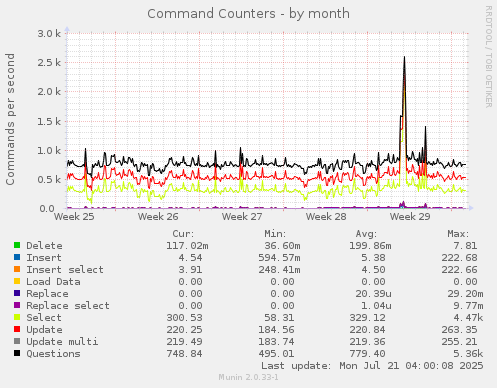Viewport: 497px width, 388px height.
Task: Click the 'Max:' column header
Action: click(x=458, y=234)
